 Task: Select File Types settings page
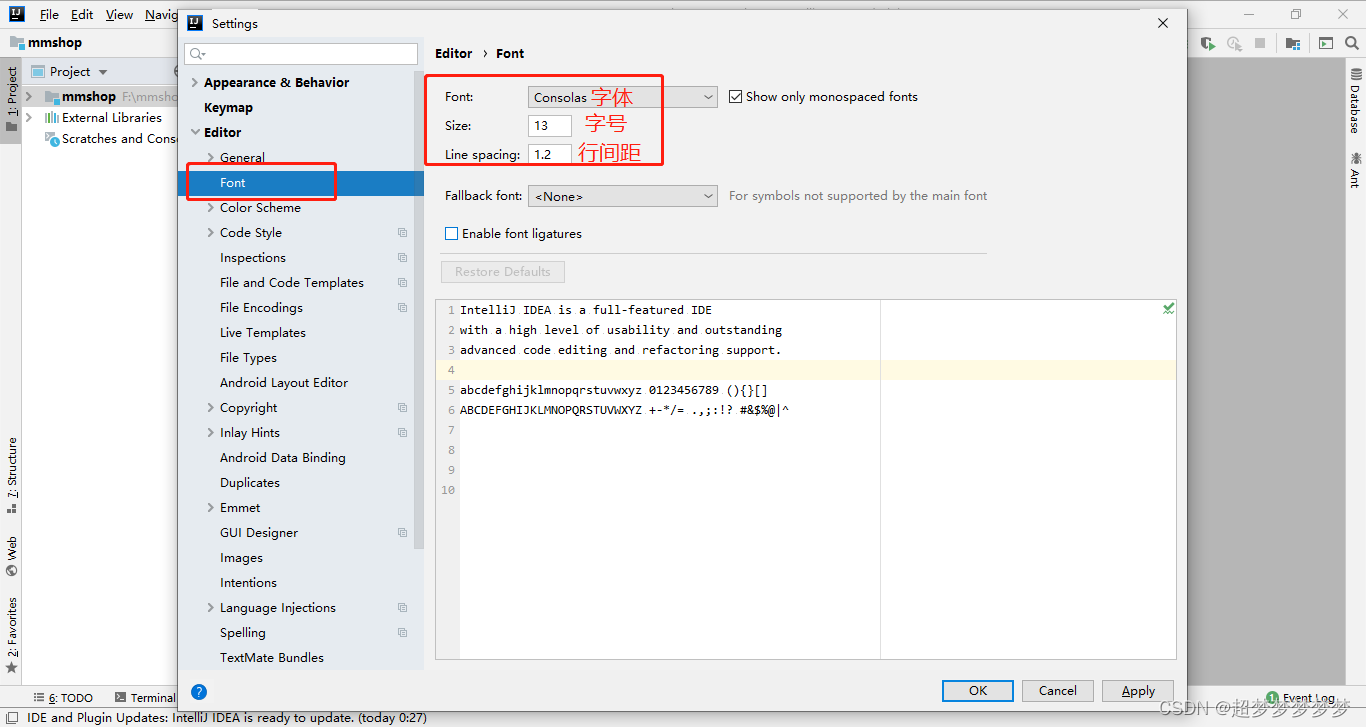click(x=248, y=358)
